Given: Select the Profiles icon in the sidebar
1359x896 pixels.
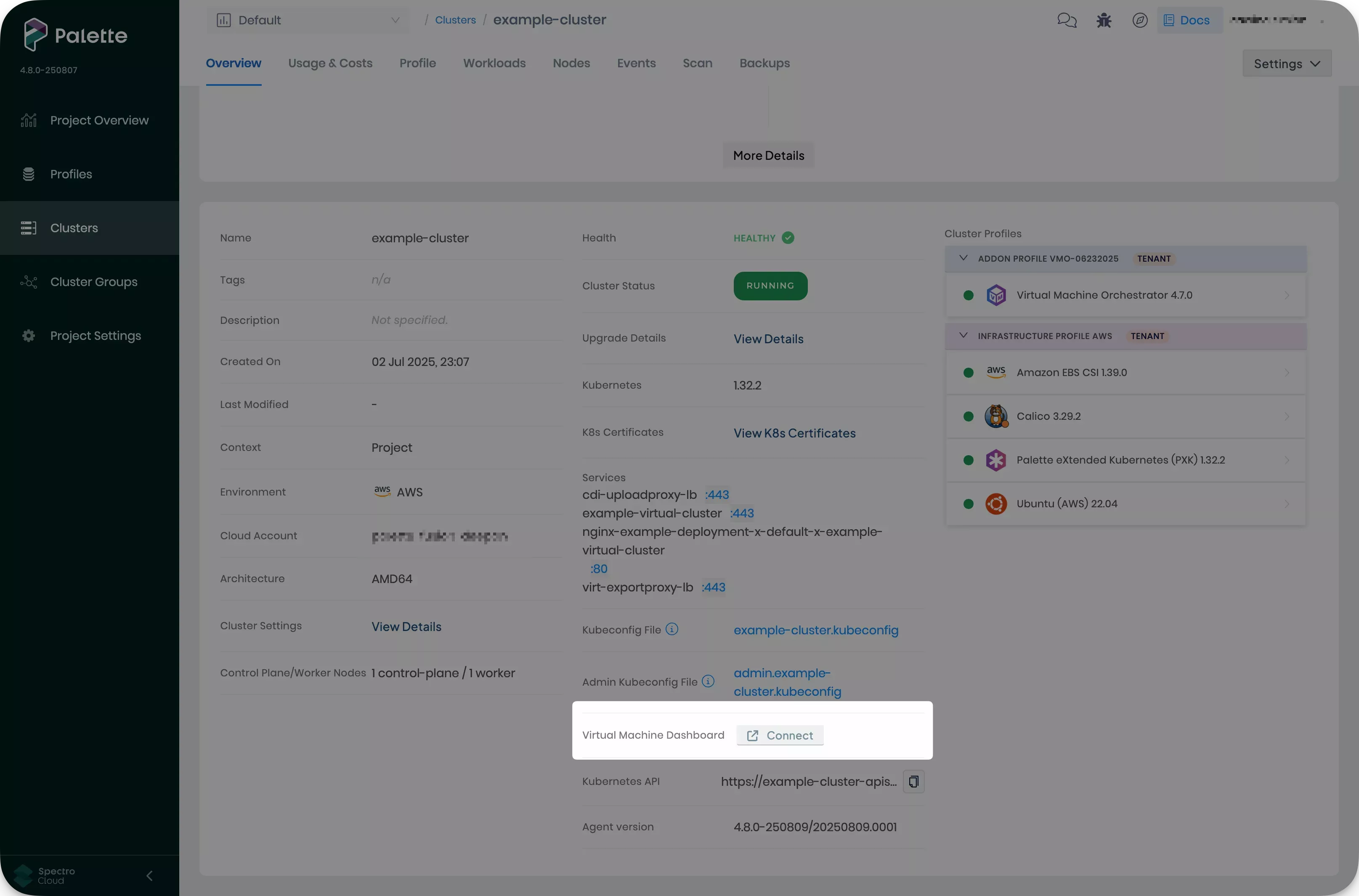Looking at the screenshot, I should tap(29, 174).
